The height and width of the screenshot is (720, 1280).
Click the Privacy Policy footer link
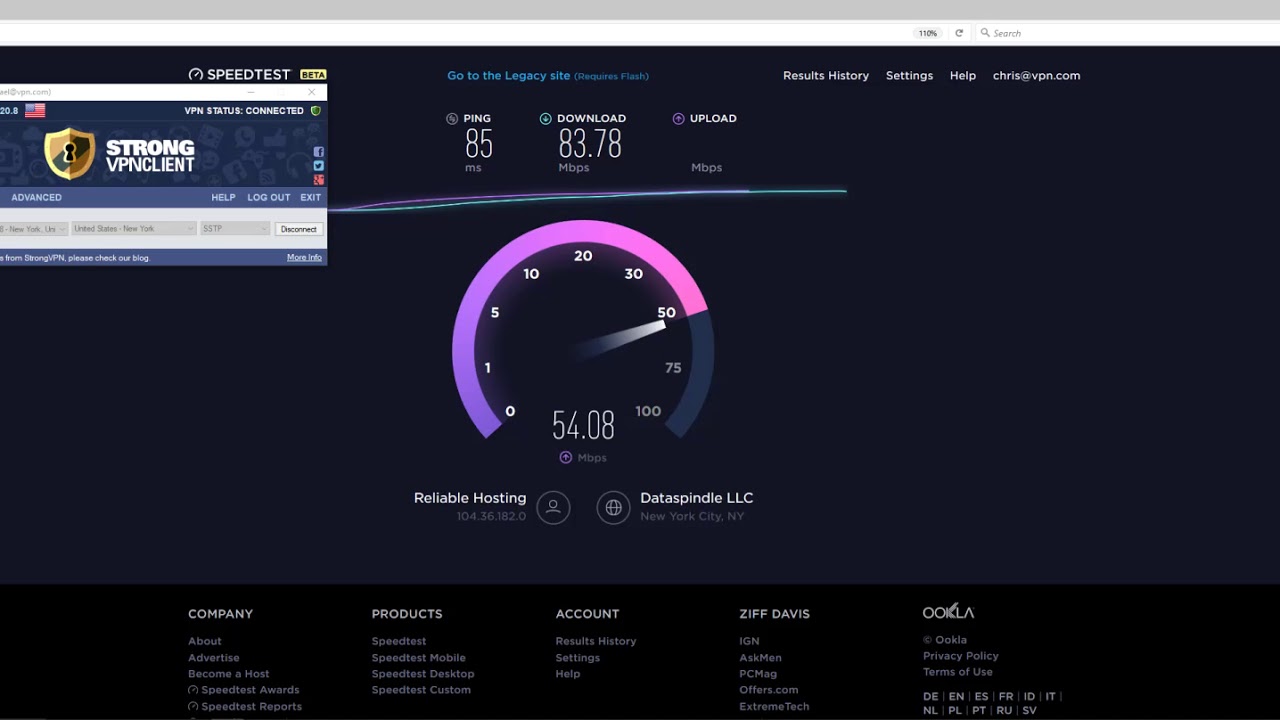click(x=961, y=656)
